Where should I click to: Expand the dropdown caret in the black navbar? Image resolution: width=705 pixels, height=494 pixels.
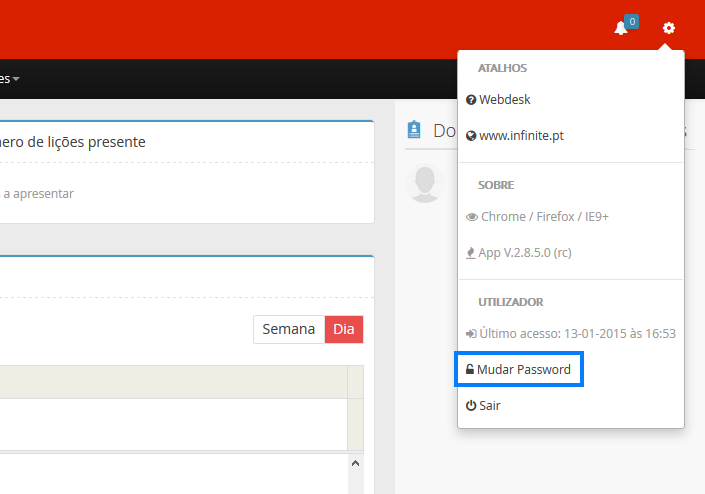tap(16, 79)
